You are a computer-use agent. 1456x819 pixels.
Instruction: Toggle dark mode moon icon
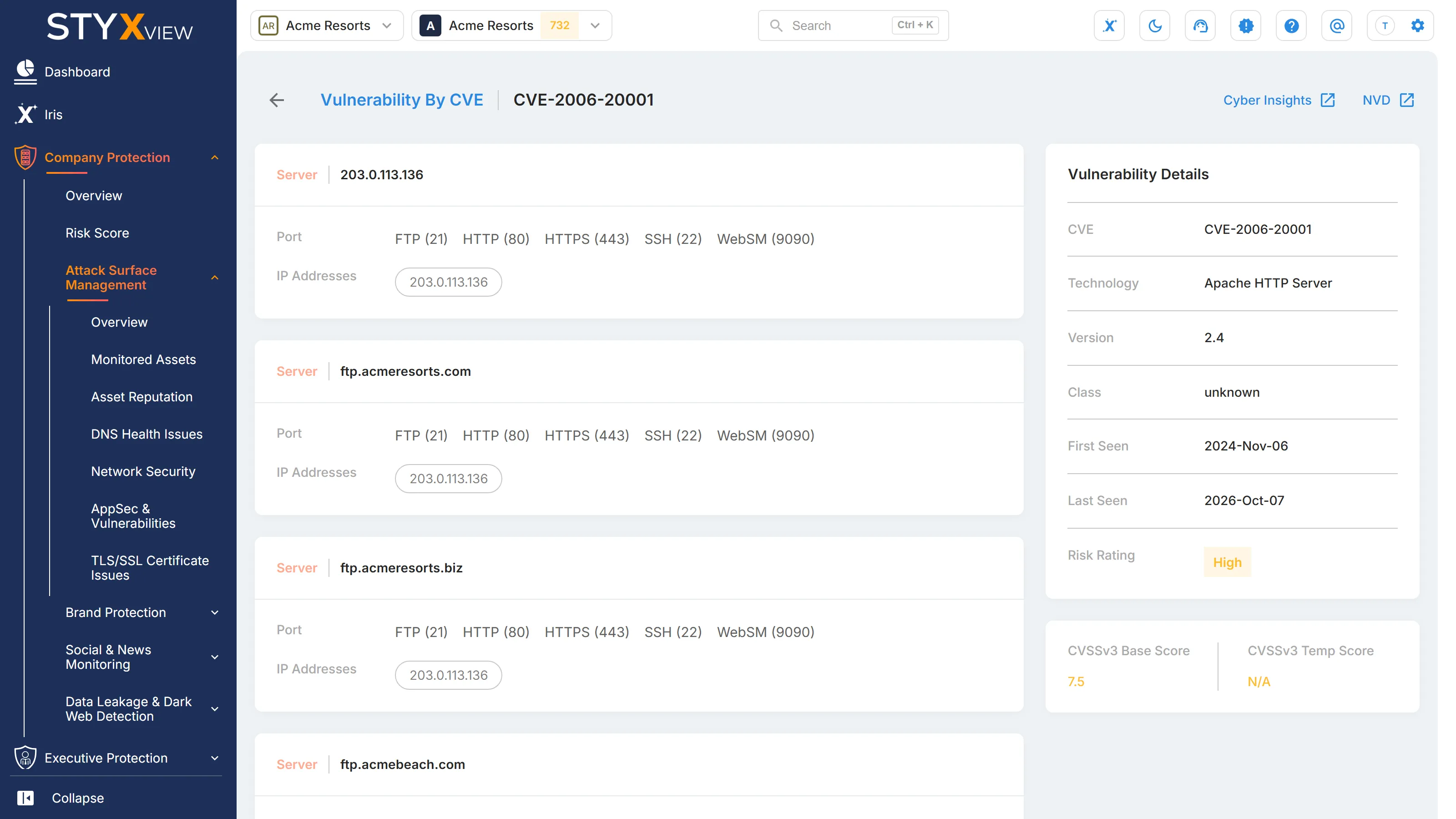coord(1155,25)
